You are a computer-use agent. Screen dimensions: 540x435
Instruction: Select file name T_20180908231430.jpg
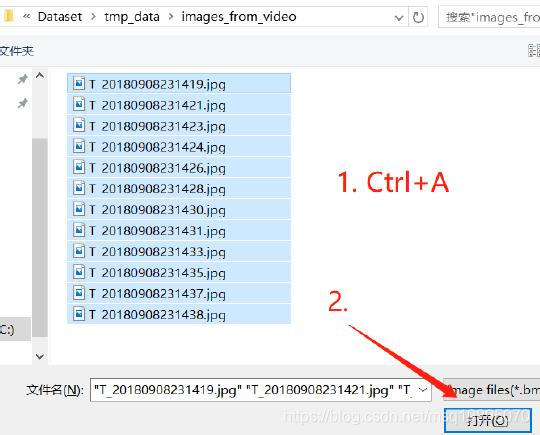[157, 210]
